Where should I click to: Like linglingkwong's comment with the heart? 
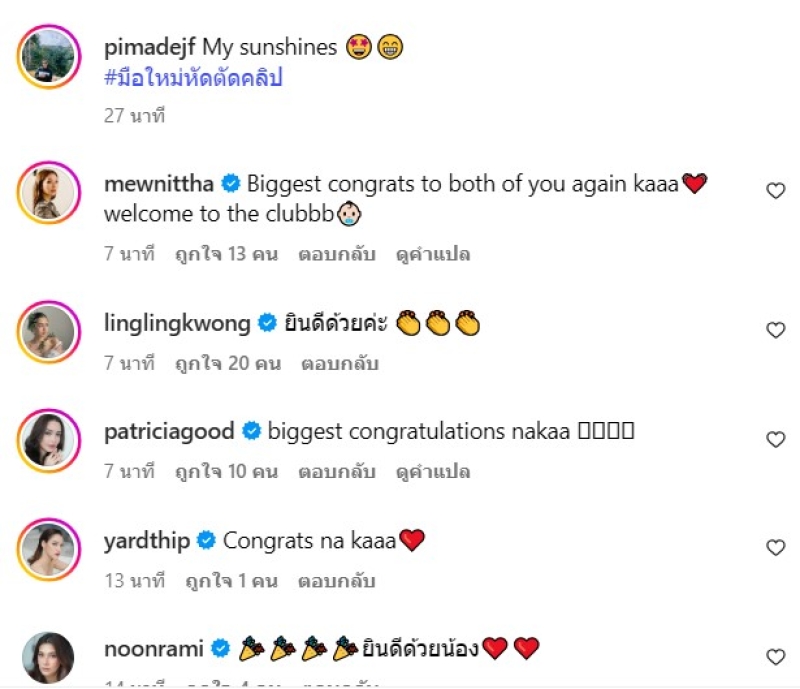click(775, 329)
